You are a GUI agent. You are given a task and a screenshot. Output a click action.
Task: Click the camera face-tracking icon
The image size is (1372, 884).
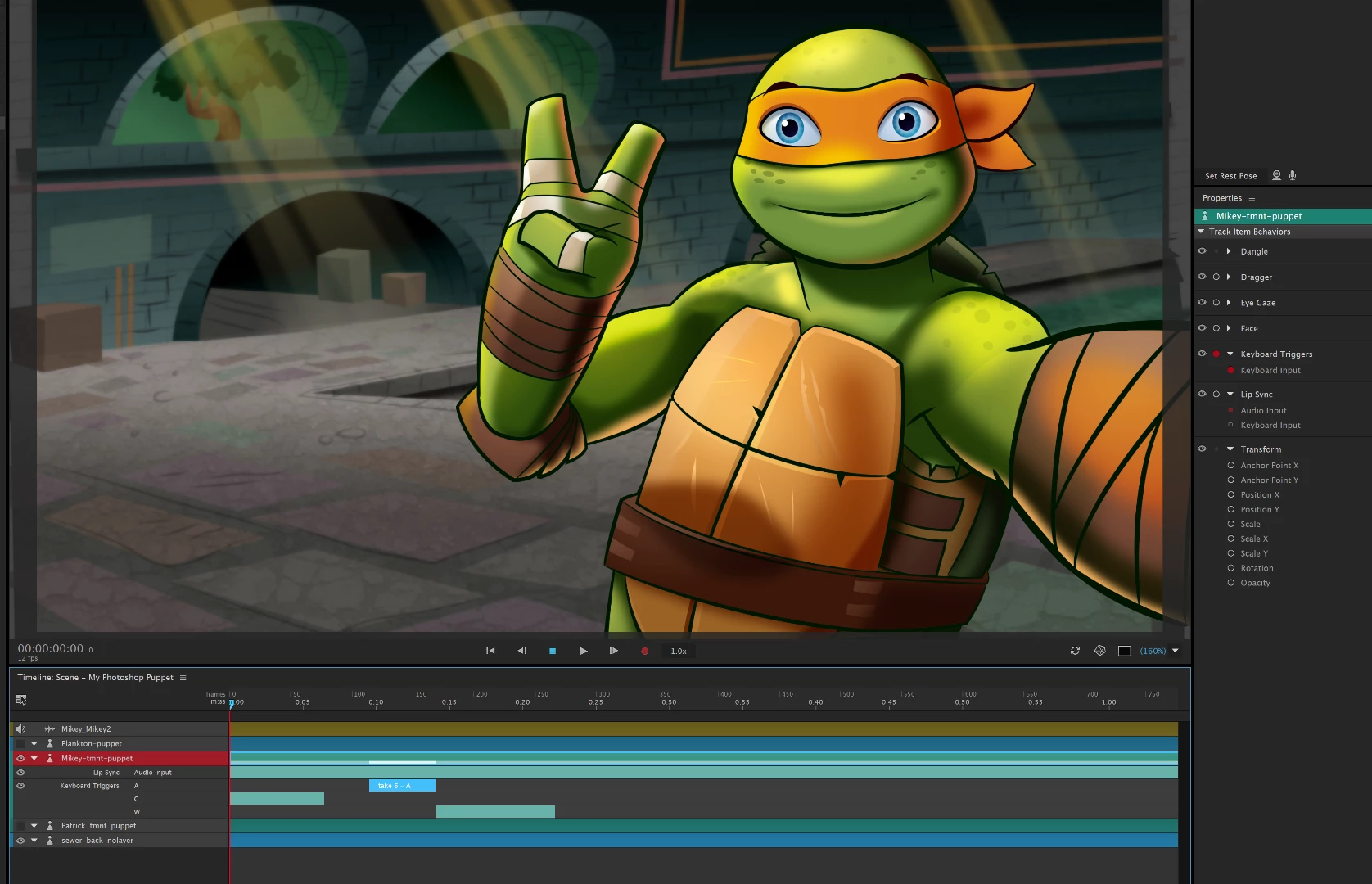tap(1276, 175)
